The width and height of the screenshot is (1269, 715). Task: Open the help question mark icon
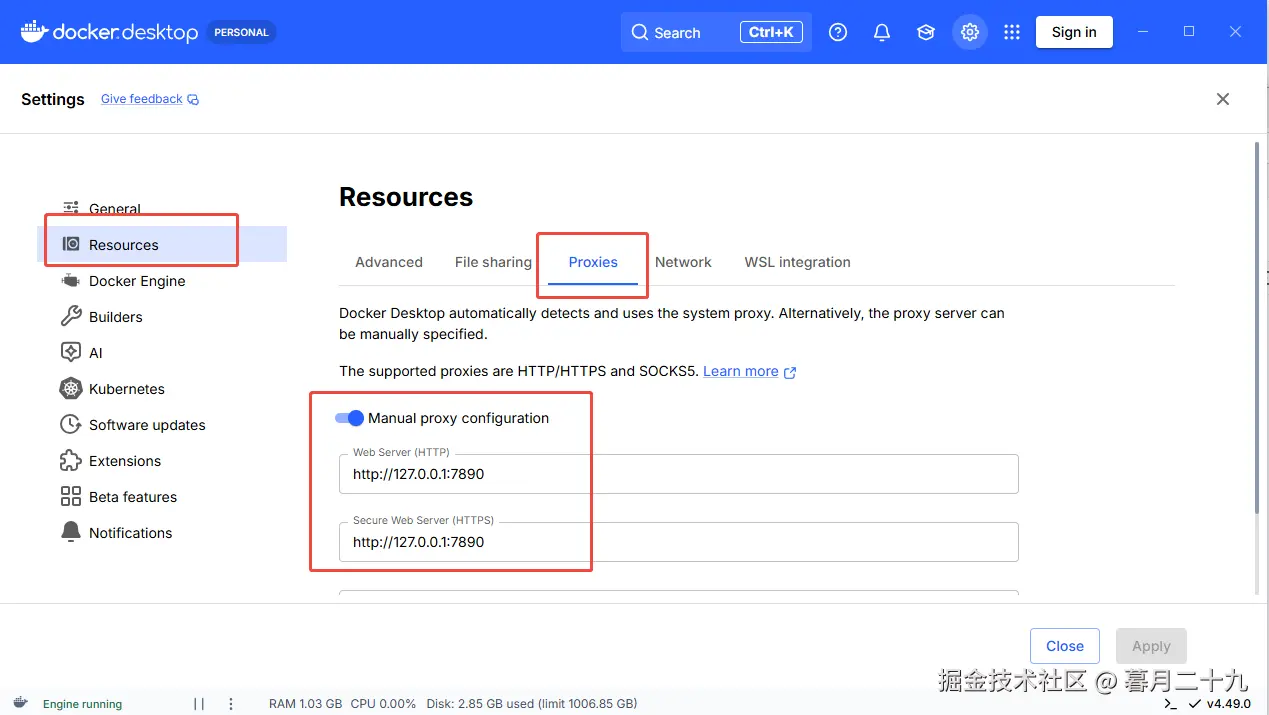tap(838, 32)
